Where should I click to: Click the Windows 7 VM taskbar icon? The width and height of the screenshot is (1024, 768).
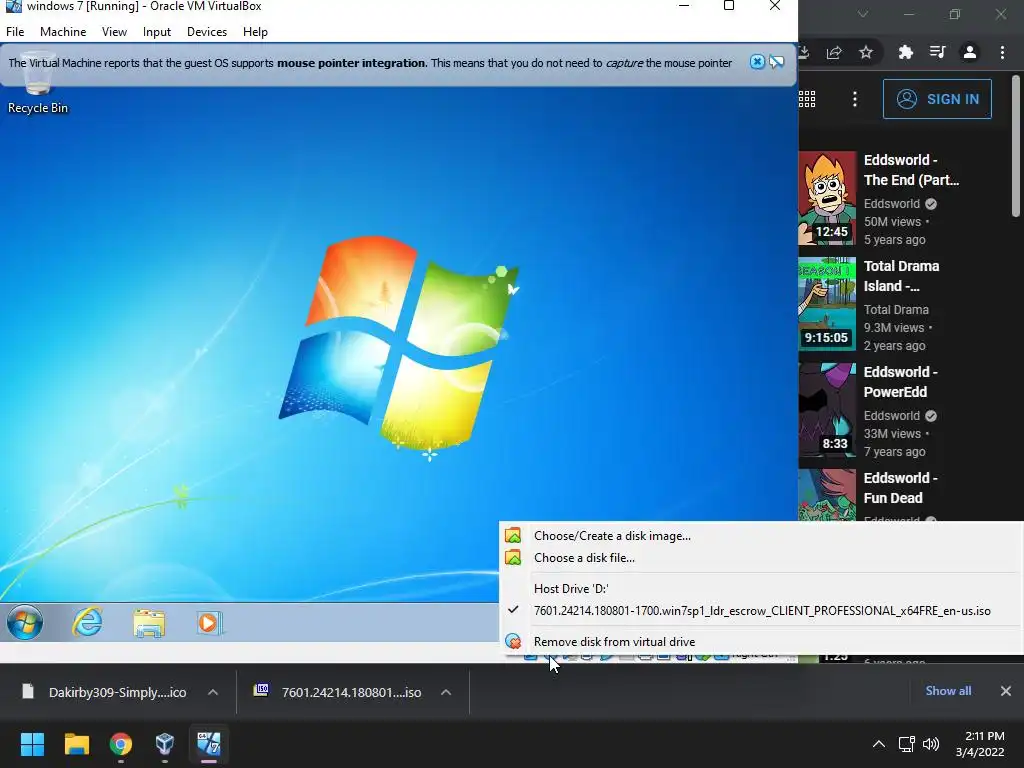pos(209,744)
